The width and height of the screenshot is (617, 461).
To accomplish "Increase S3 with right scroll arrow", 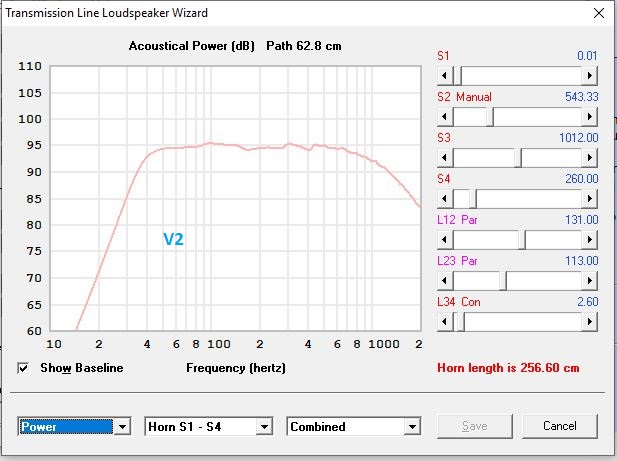I will pos(589,158).
